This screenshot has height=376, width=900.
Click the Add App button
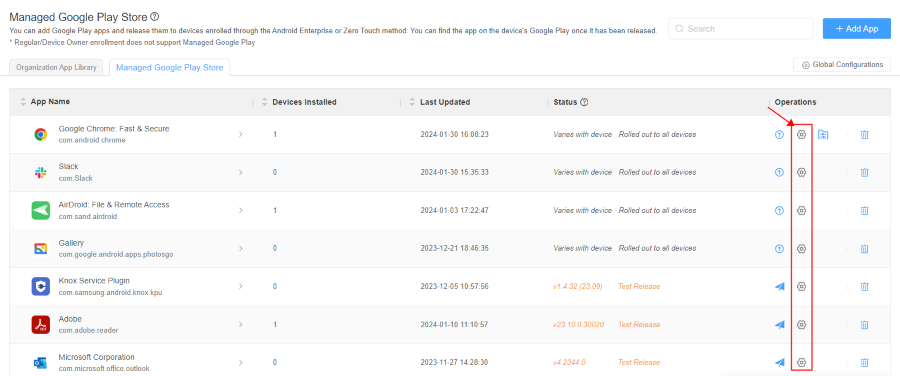[856, 29]
